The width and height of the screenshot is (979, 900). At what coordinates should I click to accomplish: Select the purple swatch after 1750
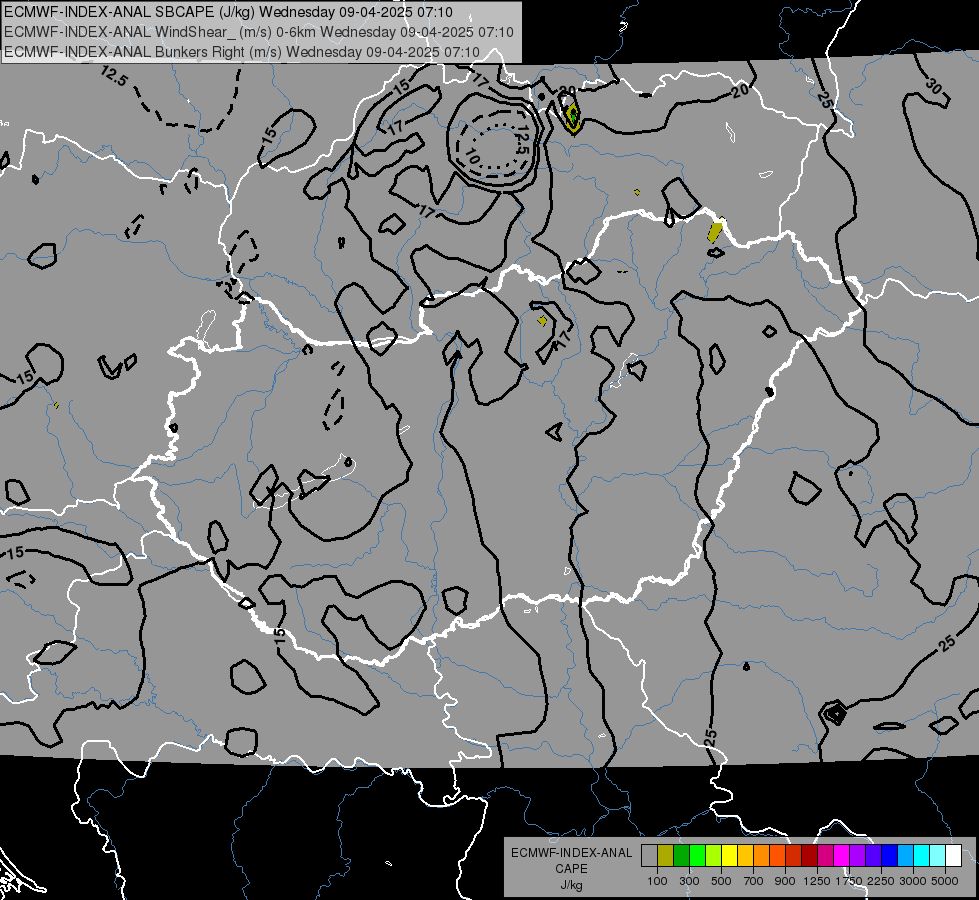[x=858, y=856]
